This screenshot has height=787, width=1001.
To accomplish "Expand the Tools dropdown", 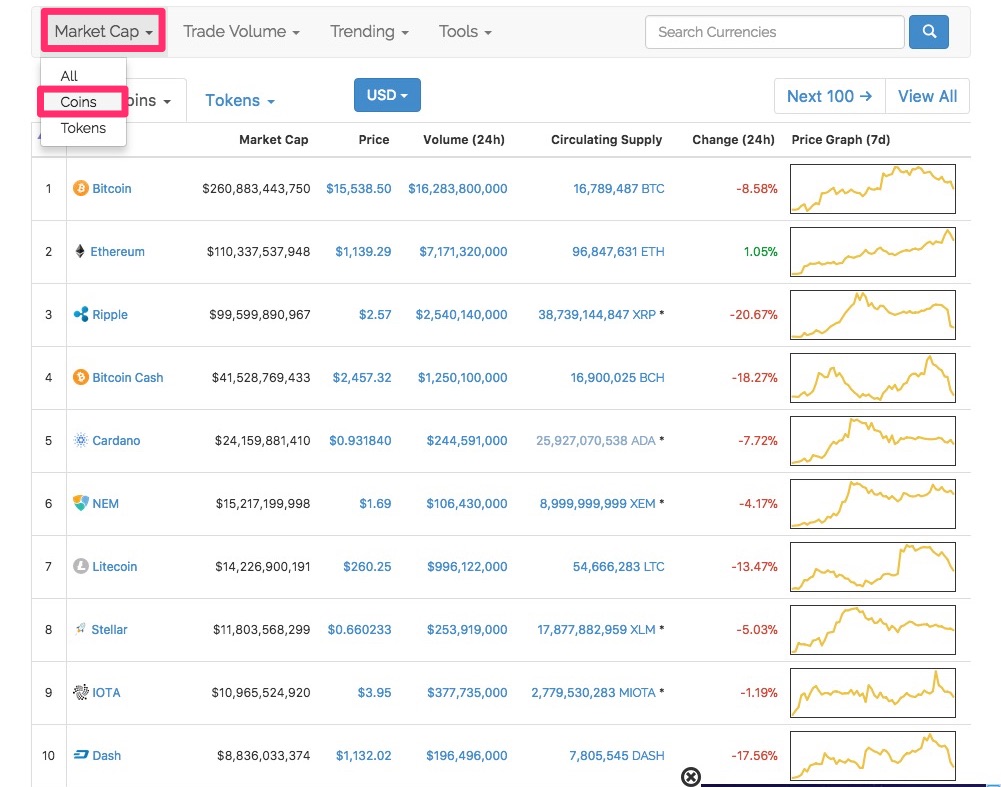I will click(x=465, y=31).
